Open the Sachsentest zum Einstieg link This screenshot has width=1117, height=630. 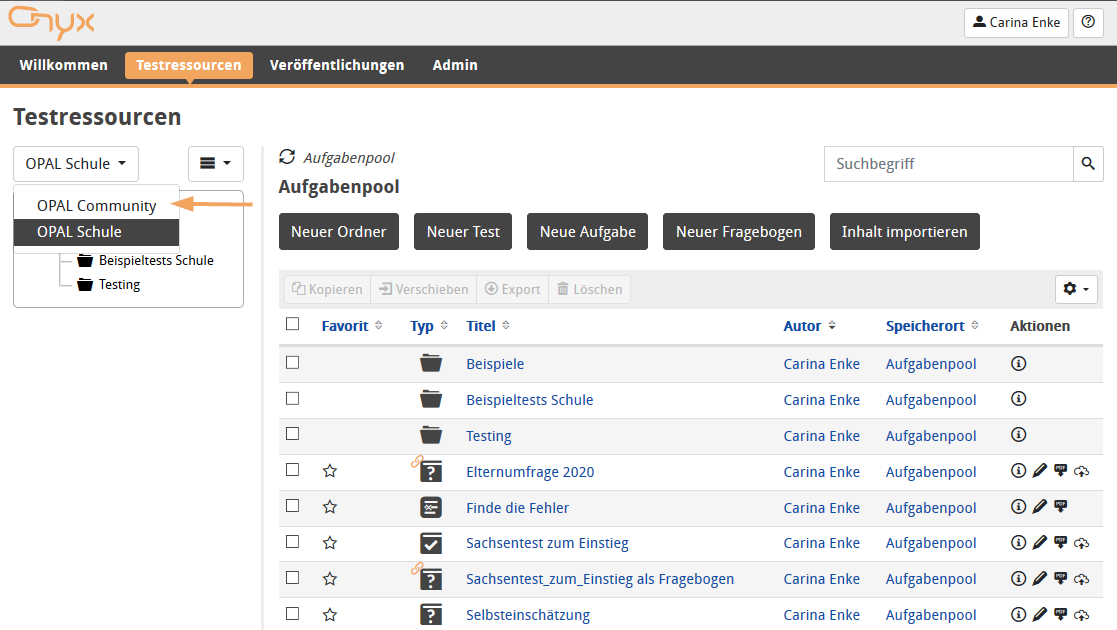tap(547, 543)
